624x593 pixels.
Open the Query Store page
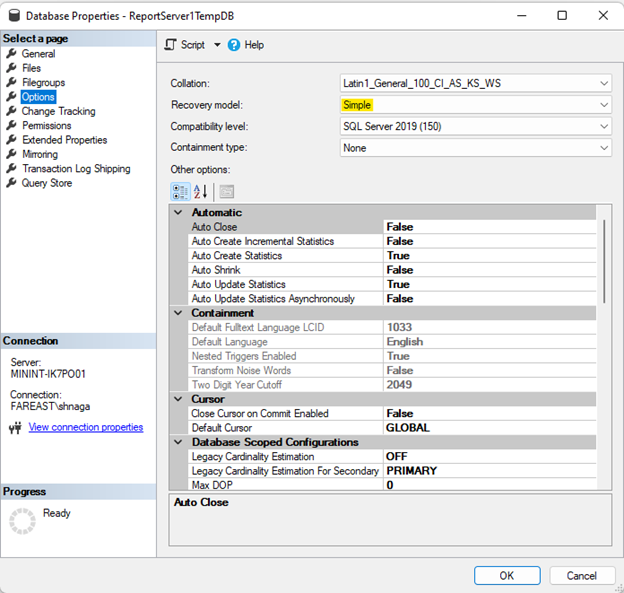(47, 182)
